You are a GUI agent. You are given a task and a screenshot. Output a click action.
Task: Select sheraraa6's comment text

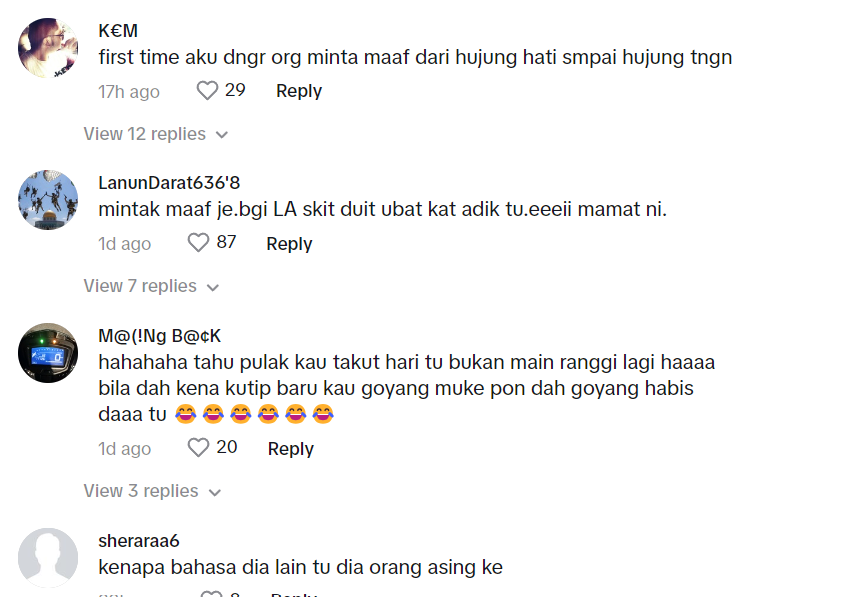click(x=300, y=567)
